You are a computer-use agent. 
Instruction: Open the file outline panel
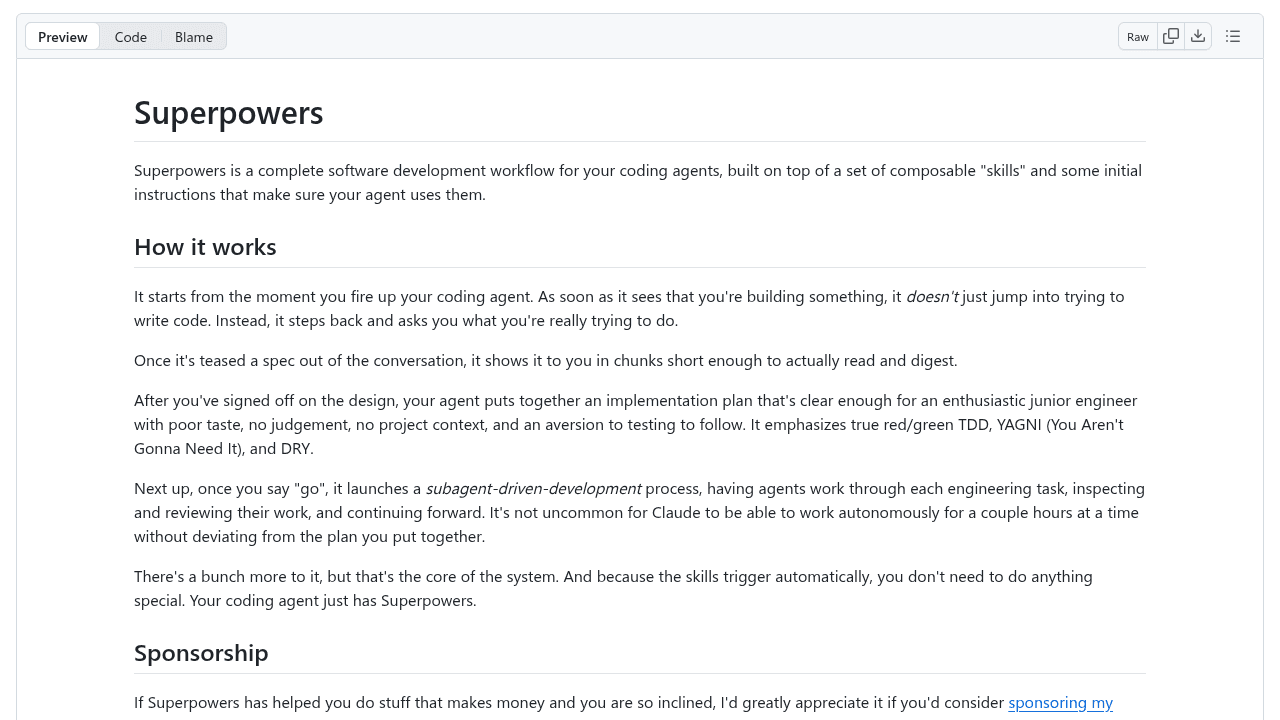1233,36
